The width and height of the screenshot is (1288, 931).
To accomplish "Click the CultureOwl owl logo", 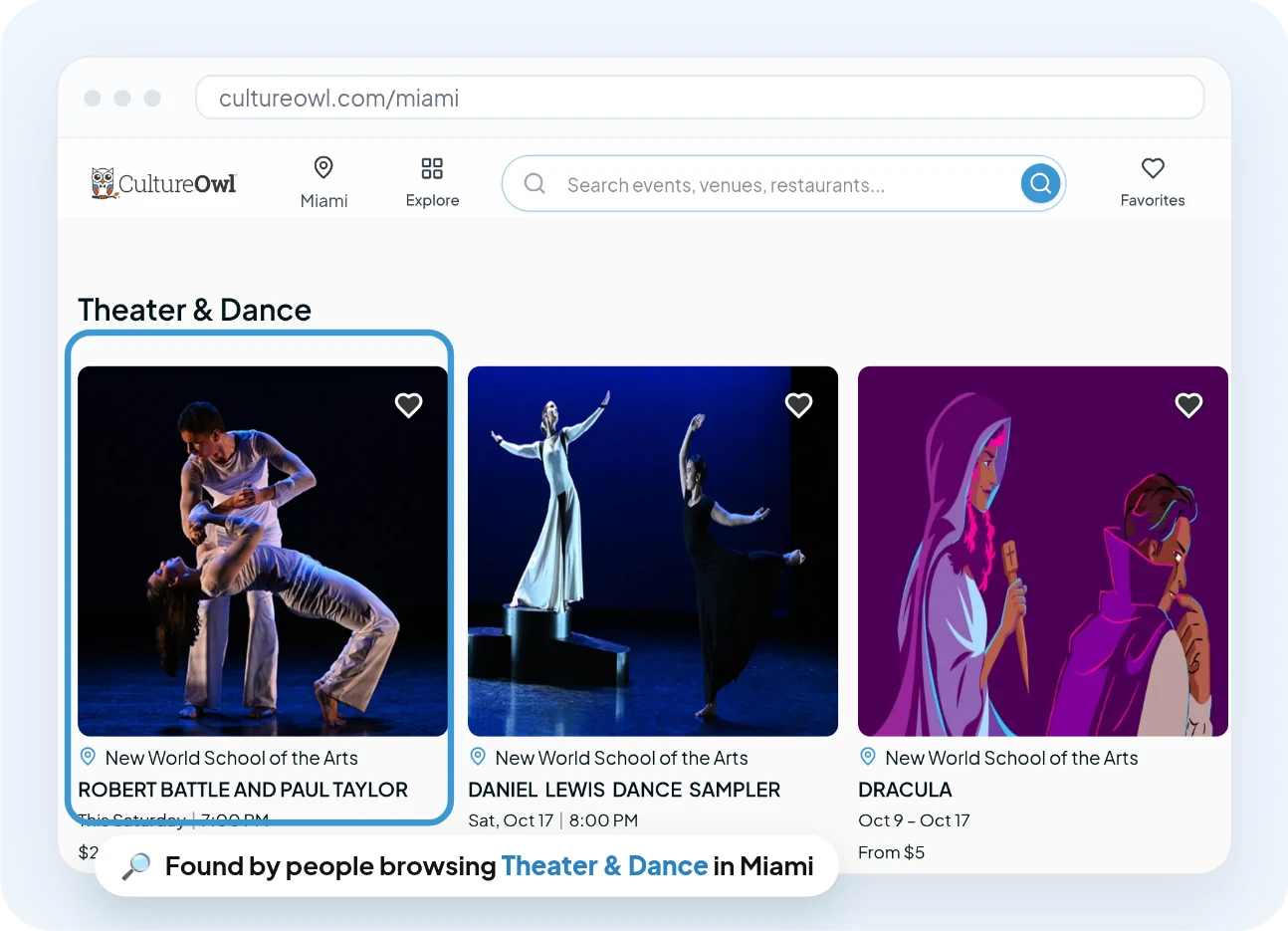I will (163, 183).
